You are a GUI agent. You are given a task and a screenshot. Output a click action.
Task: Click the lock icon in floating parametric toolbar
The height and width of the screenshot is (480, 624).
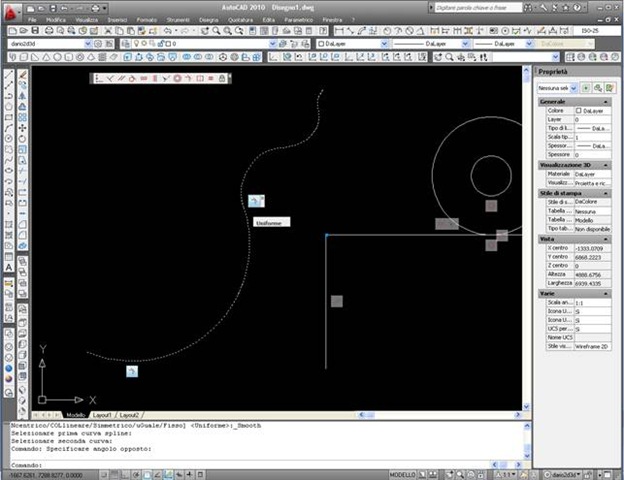222,78
